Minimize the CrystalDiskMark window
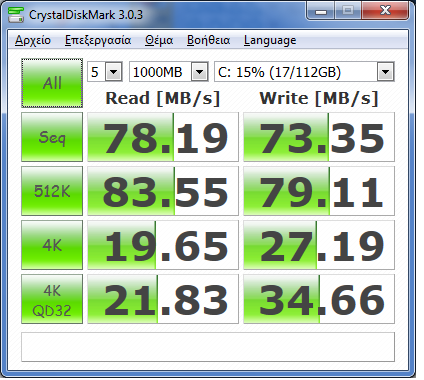 [x=321, y=11]
